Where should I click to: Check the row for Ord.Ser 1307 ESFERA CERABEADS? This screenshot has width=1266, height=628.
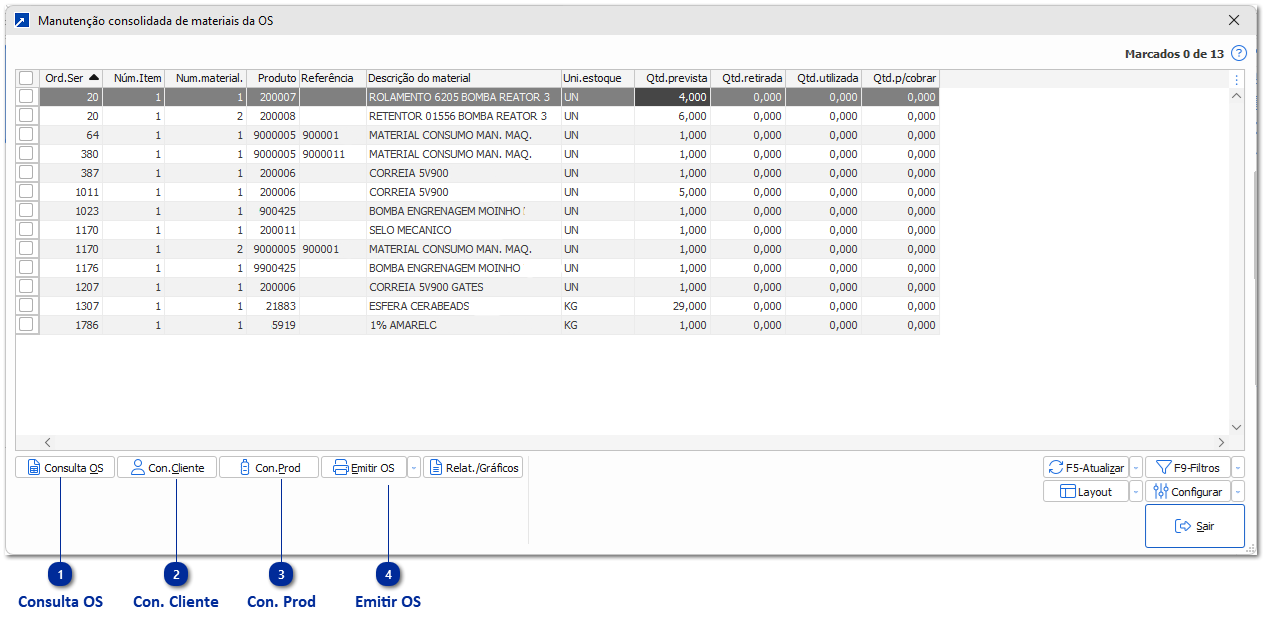tap(26, 305)
